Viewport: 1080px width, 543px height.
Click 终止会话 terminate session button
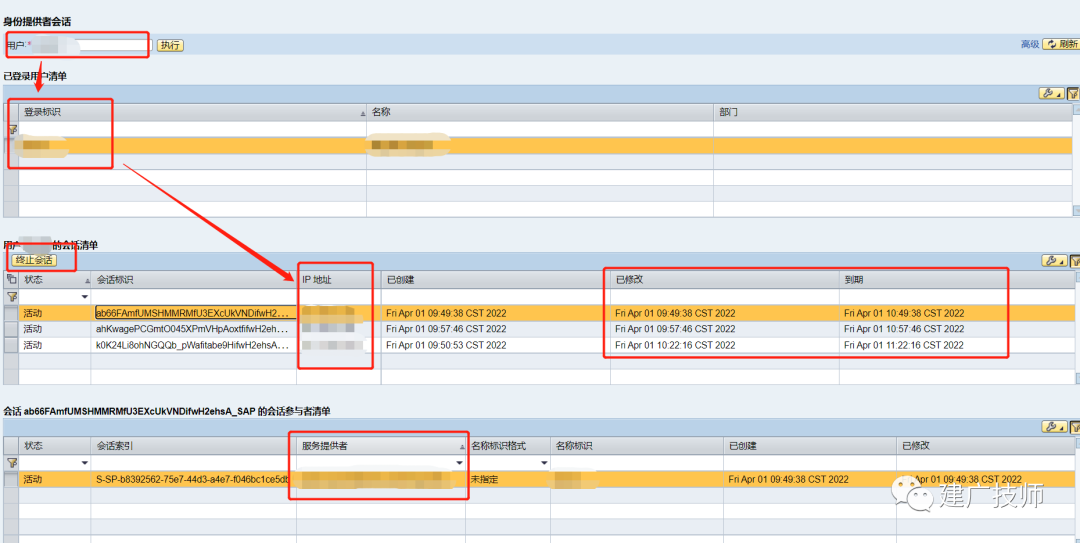pyautogui.click(x=34, y=260)
